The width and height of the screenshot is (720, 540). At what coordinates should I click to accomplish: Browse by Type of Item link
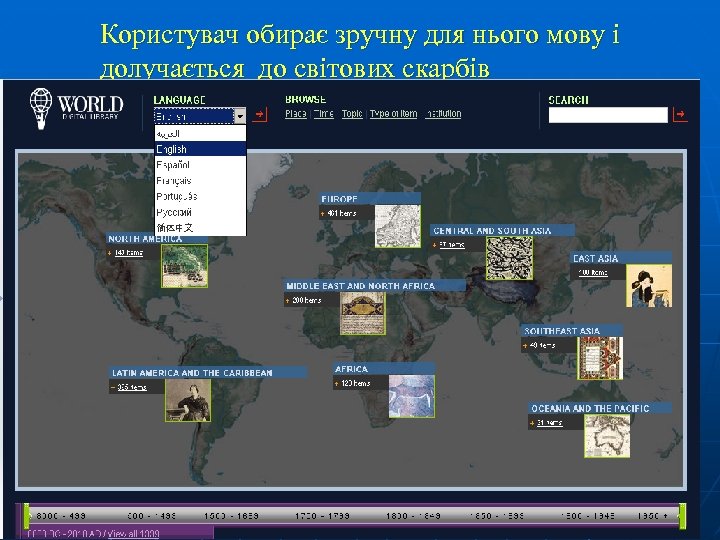(394, 113)
